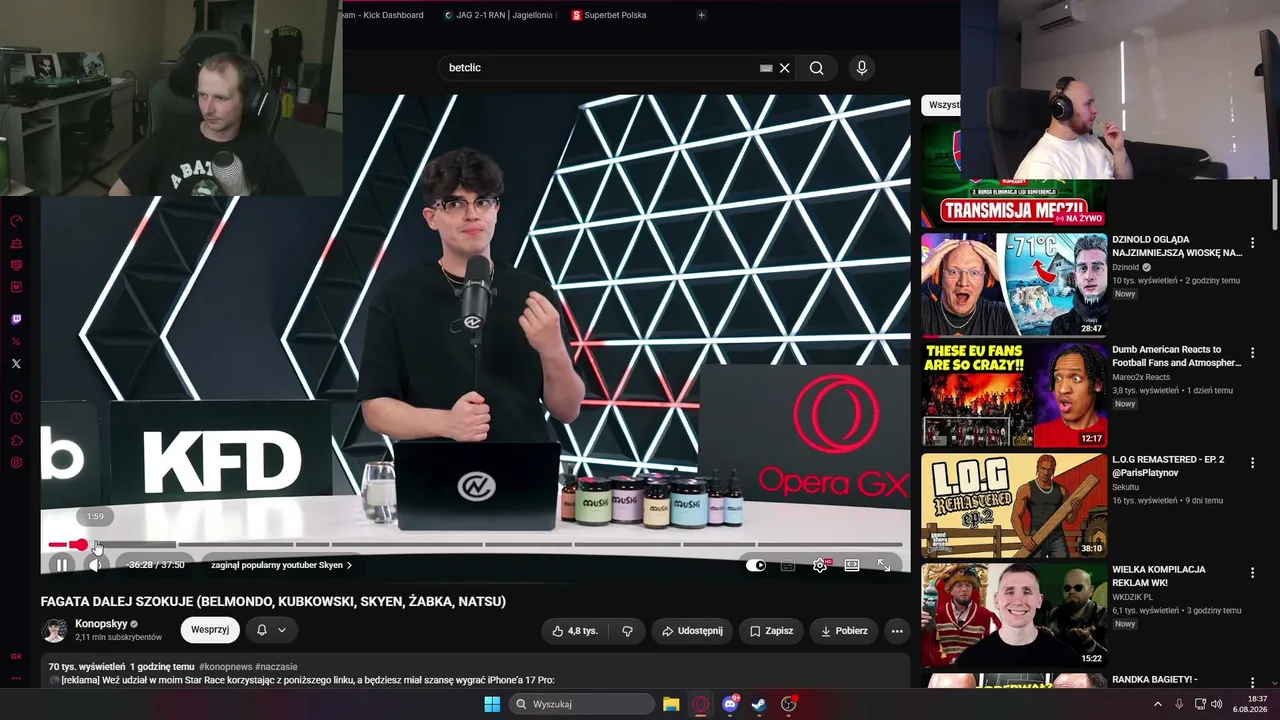
Task: Like the video (4,8 tys.)
Action: click(575, 631)
